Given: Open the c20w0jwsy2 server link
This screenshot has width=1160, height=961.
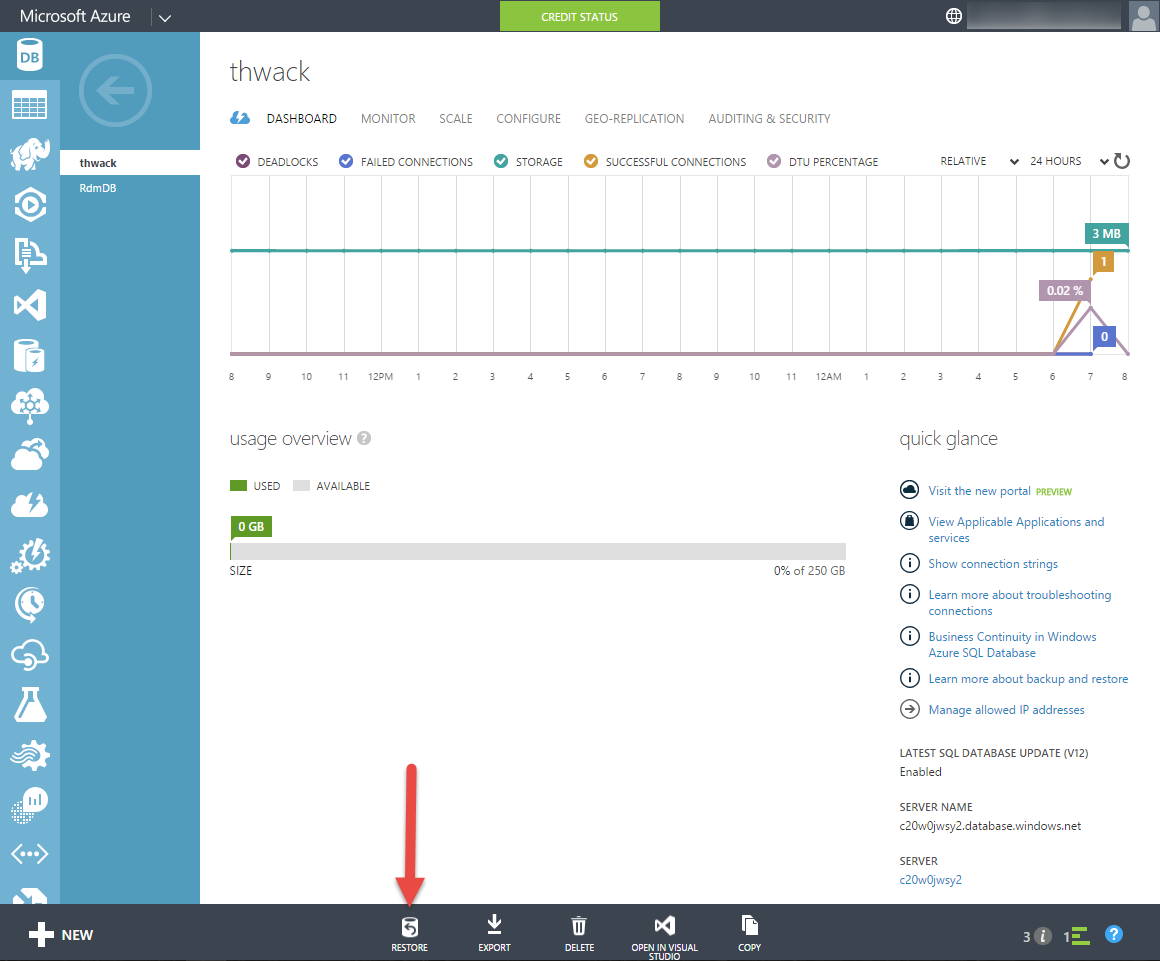Looking at the screenshot, I should click(x=931, y=880).
